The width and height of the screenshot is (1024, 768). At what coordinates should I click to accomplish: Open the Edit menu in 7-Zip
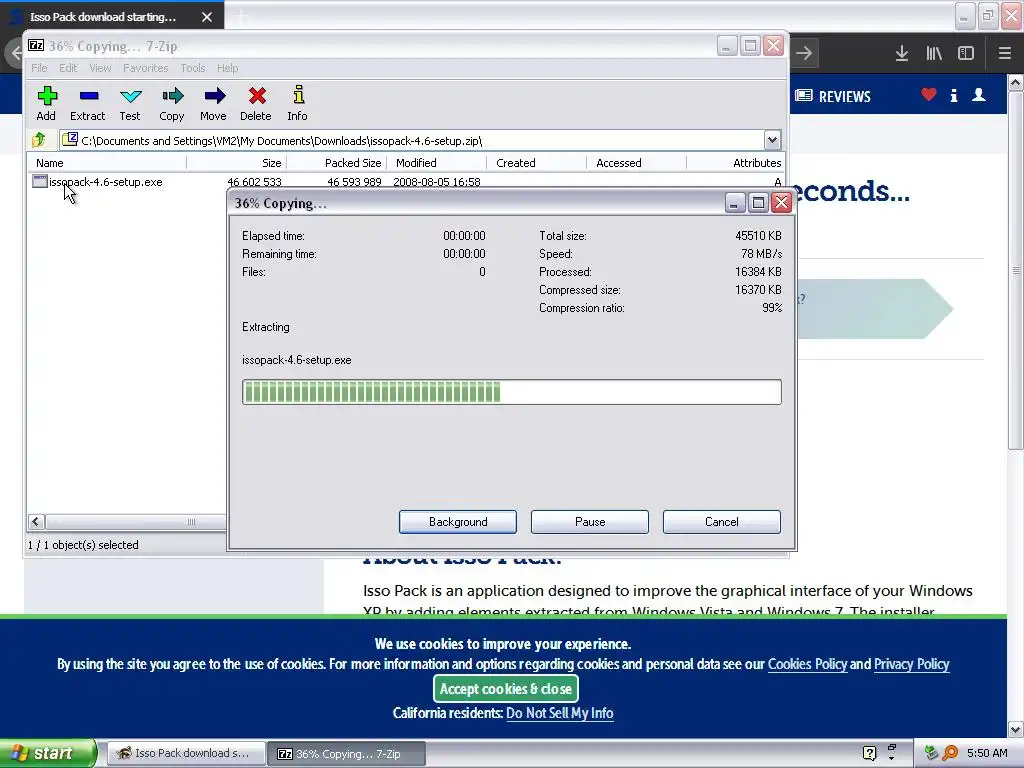[68, 68]
